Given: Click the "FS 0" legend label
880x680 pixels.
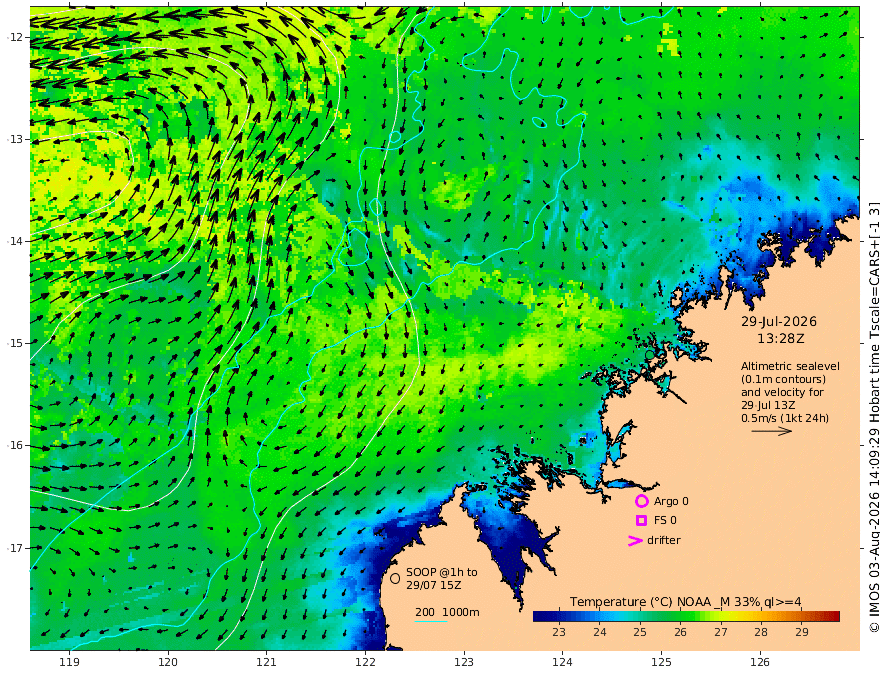Looking at the screenshot, I should pyautogui.click(x=665, y=520).
